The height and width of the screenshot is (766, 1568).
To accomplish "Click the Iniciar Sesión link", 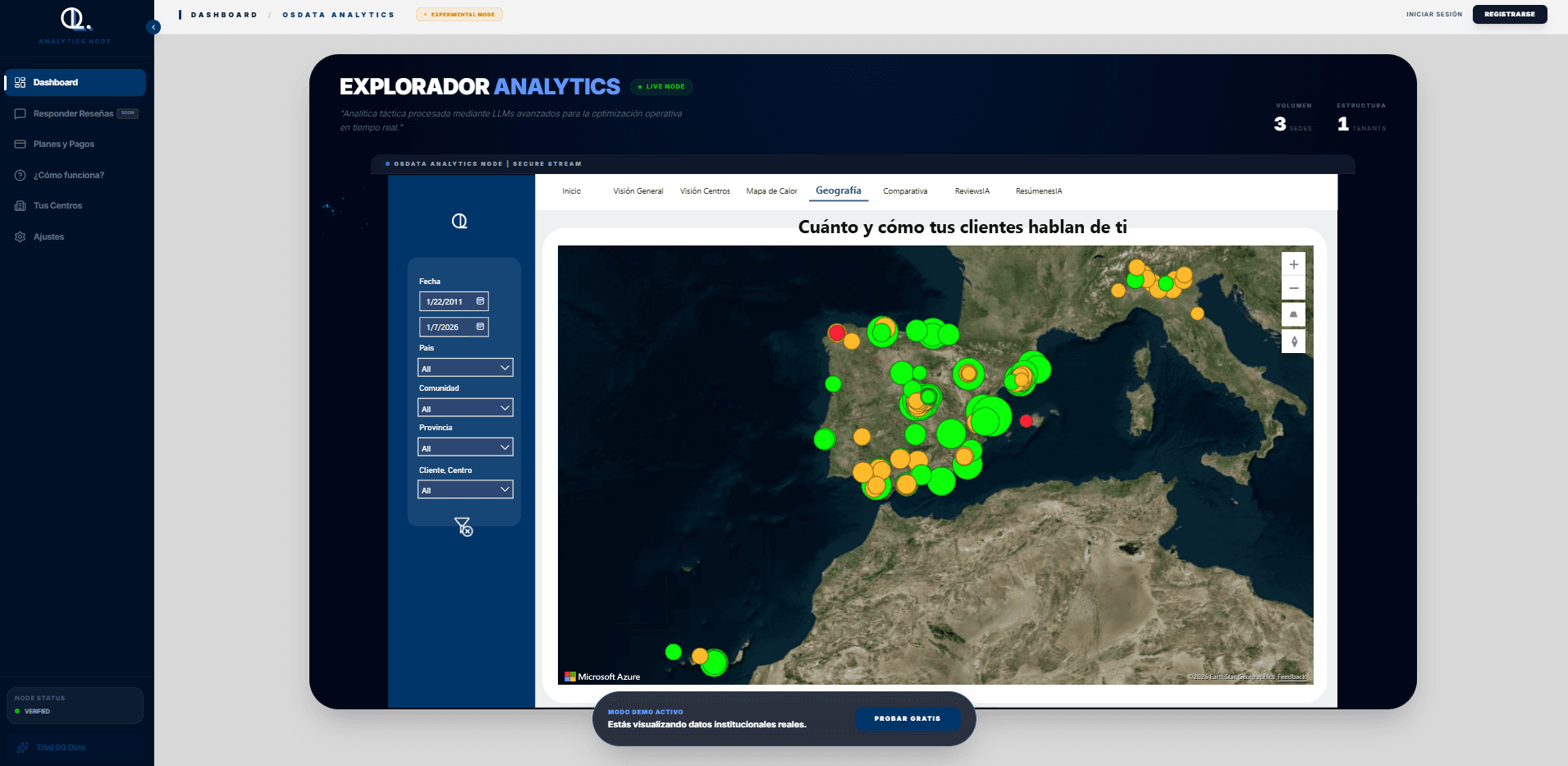I will [1433, 14].
